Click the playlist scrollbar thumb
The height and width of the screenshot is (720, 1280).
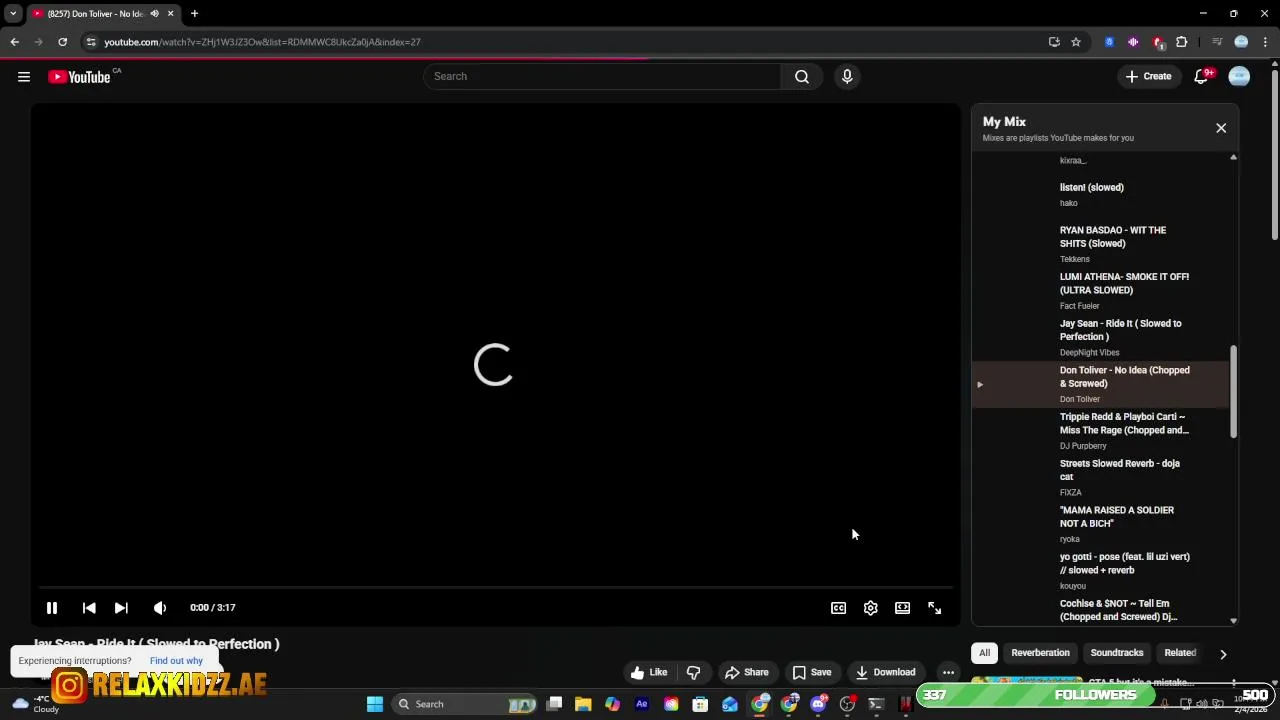[1233, 391]
